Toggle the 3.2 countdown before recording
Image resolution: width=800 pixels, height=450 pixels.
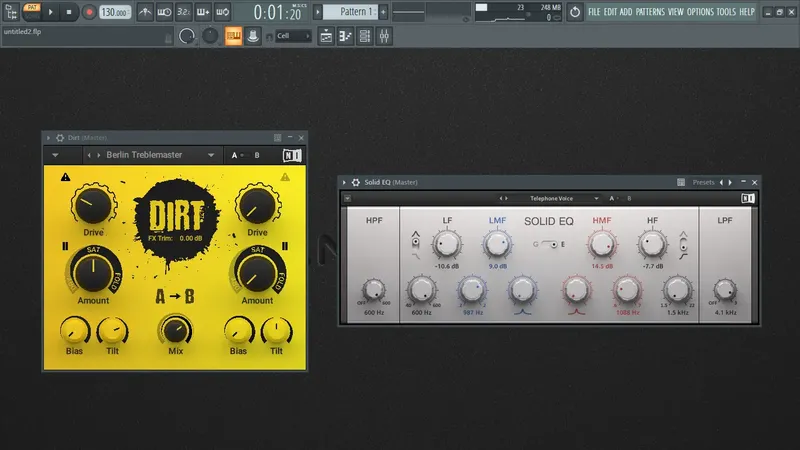point(184,12)
